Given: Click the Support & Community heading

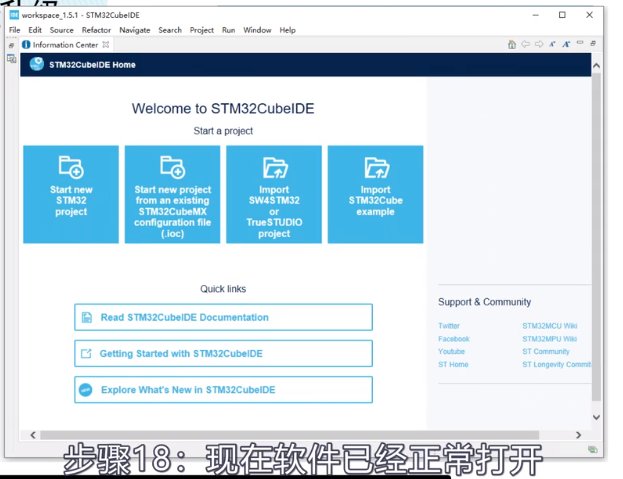Looking at the screenshot, I should pyautogui.click(x=484, y=302).
